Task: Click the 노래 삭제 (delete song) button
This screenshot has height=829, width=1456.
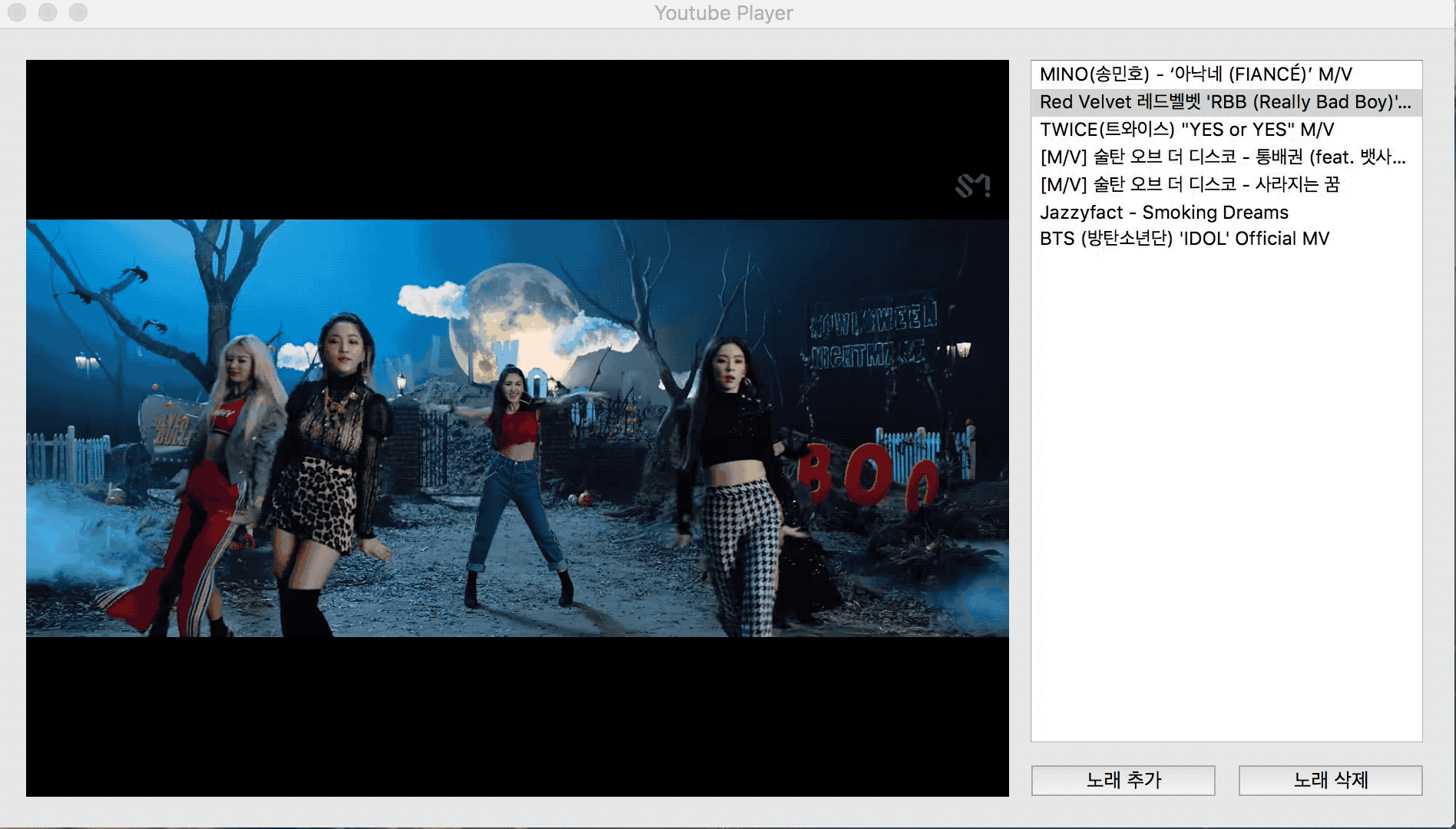Action: 1330,780
